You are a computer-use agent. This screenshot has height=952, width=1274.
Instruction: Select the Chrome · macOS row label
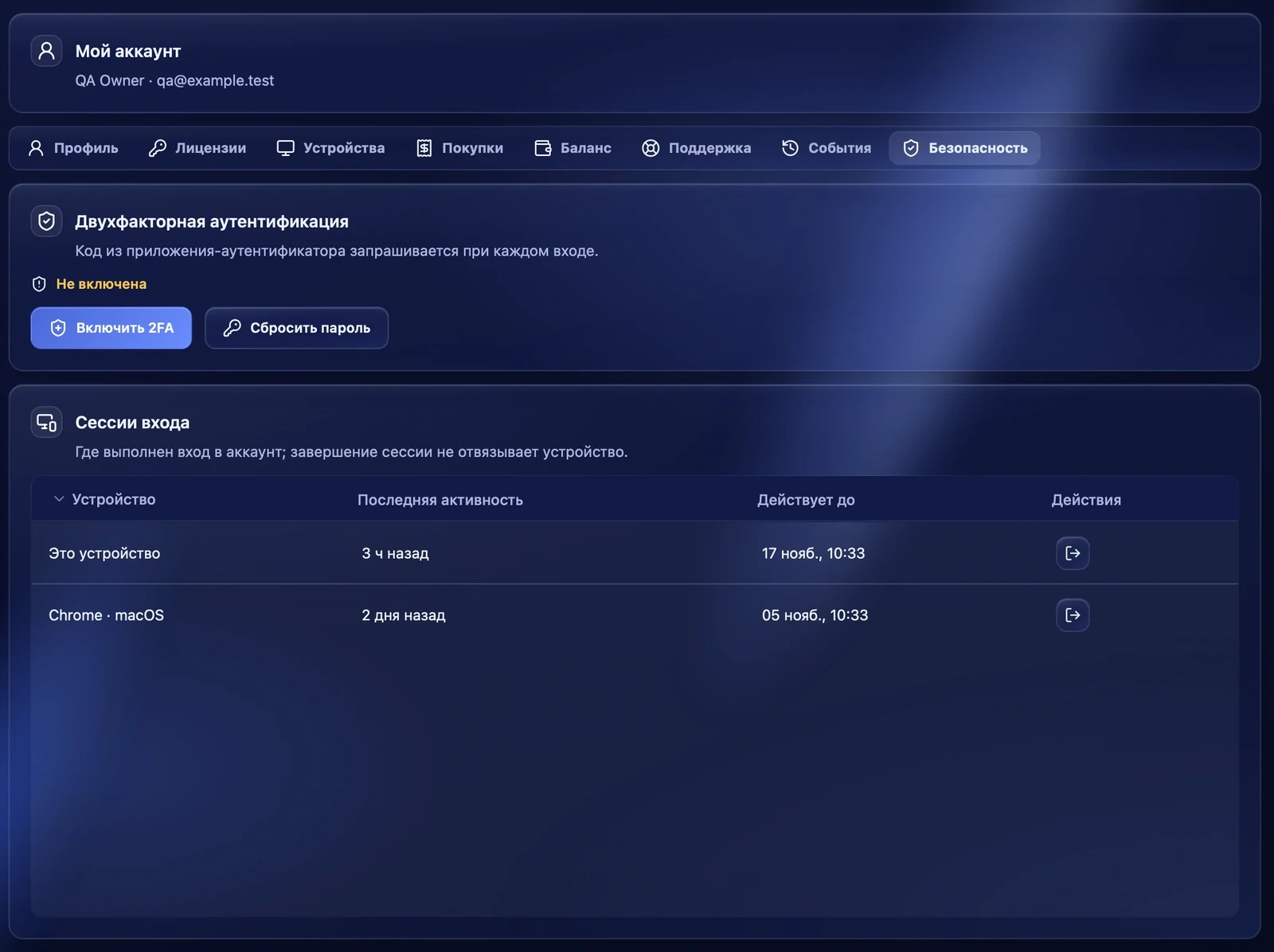[x=106, y=615]
